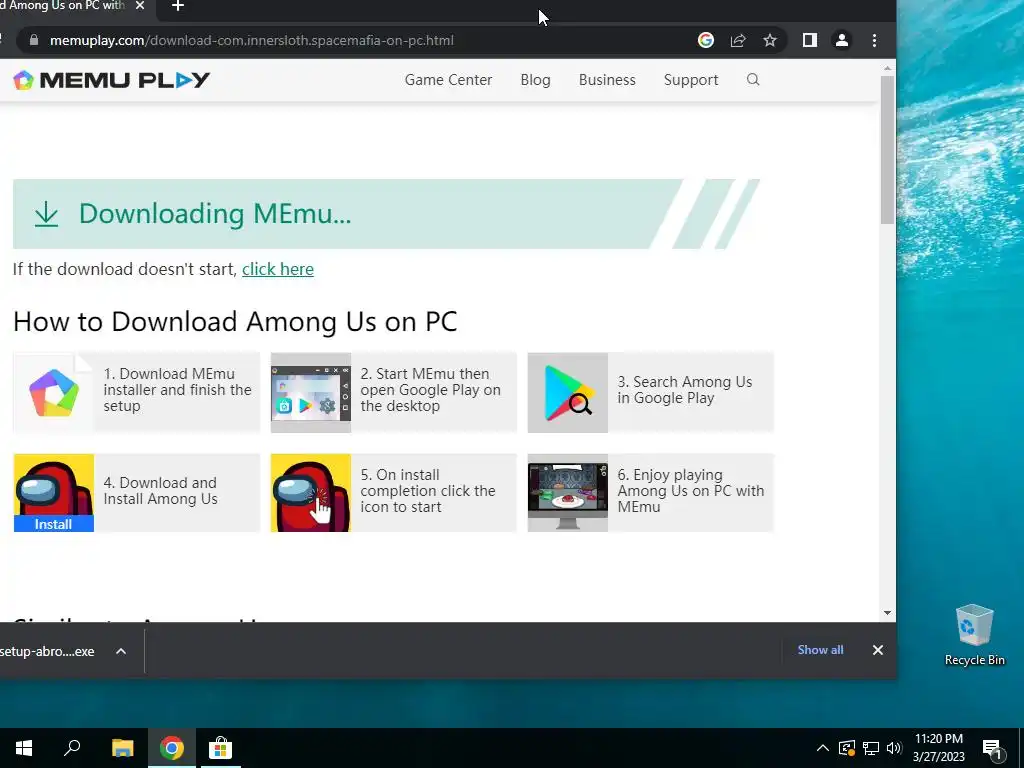Open Windows taskbar search
This screenshot has height=768, width=1024.
pos(72,748)
